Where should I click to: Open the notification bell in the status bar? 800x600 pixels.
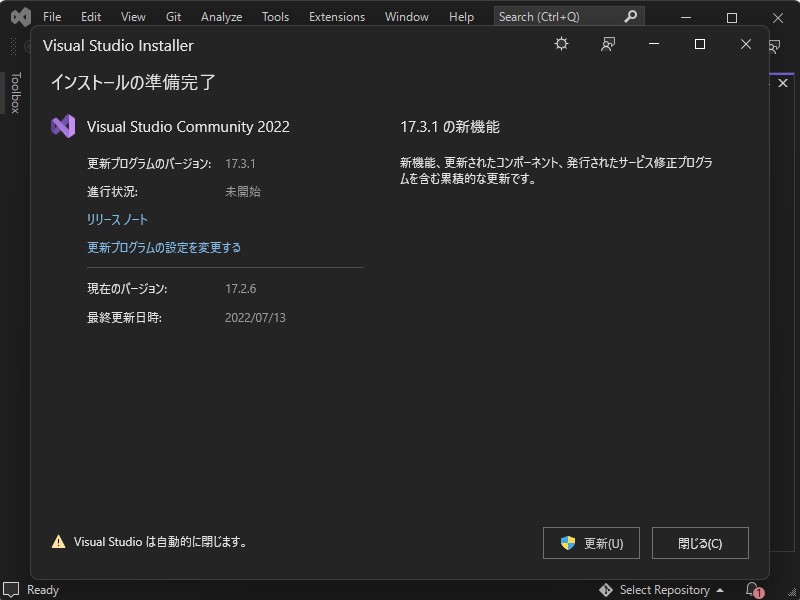[752, 590]
